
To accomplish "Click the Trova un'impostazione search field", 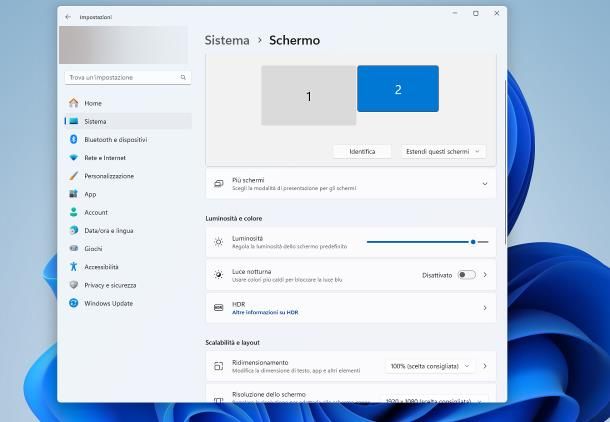I will [x=128, y=77].
